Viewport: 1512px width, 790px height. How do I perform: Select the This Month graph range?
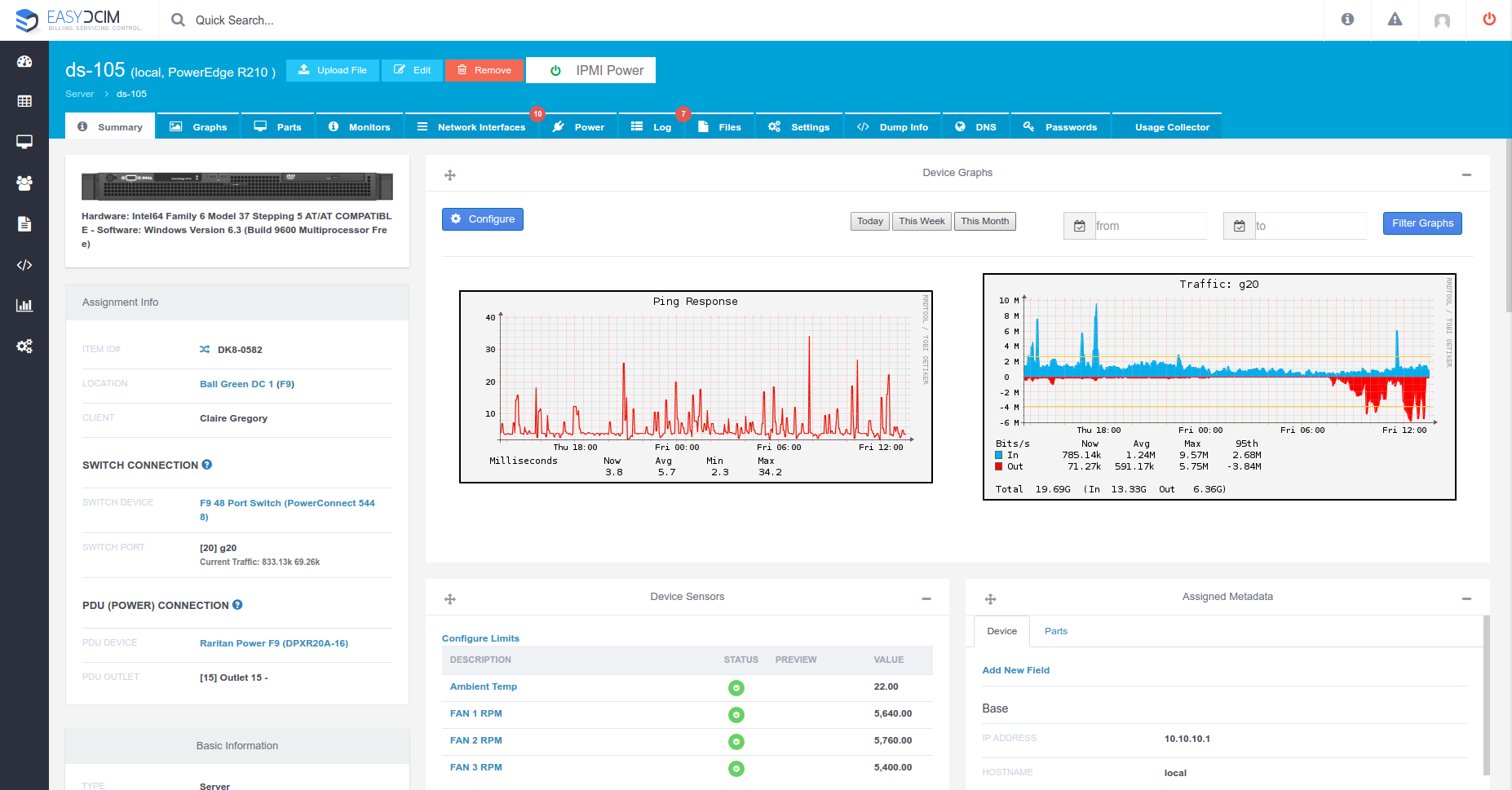(x=984, y=221)
